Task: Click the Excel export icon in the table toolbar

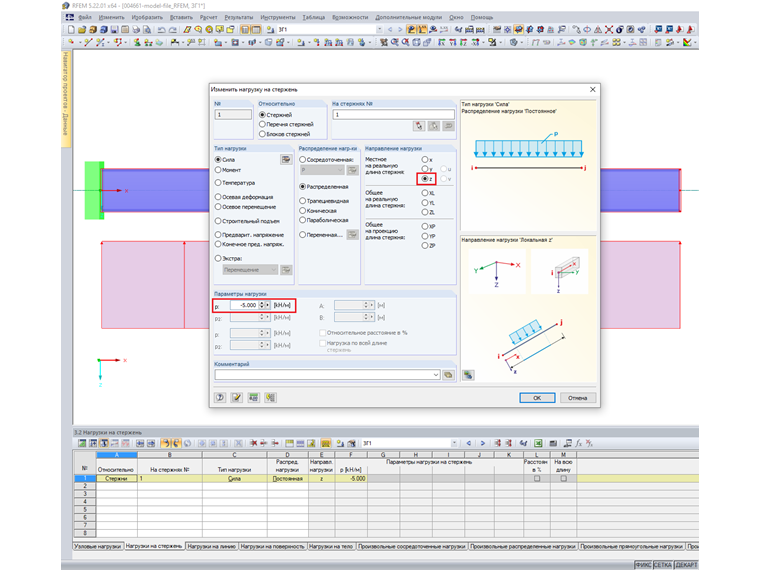Action: (x=538, y=443)
